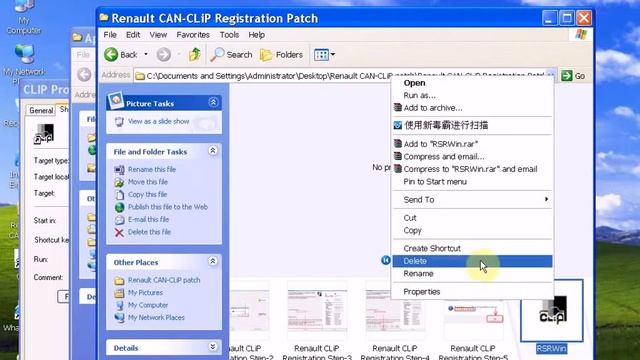This screenshot has width=640, height=360.
Task: Go back with the green Back arrow
Action: tap(111, 54)
